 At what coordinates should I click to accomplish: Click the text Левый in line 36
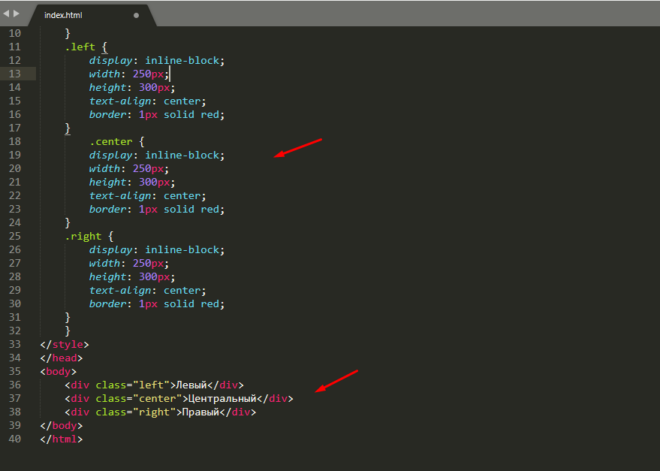click(192, 385)
